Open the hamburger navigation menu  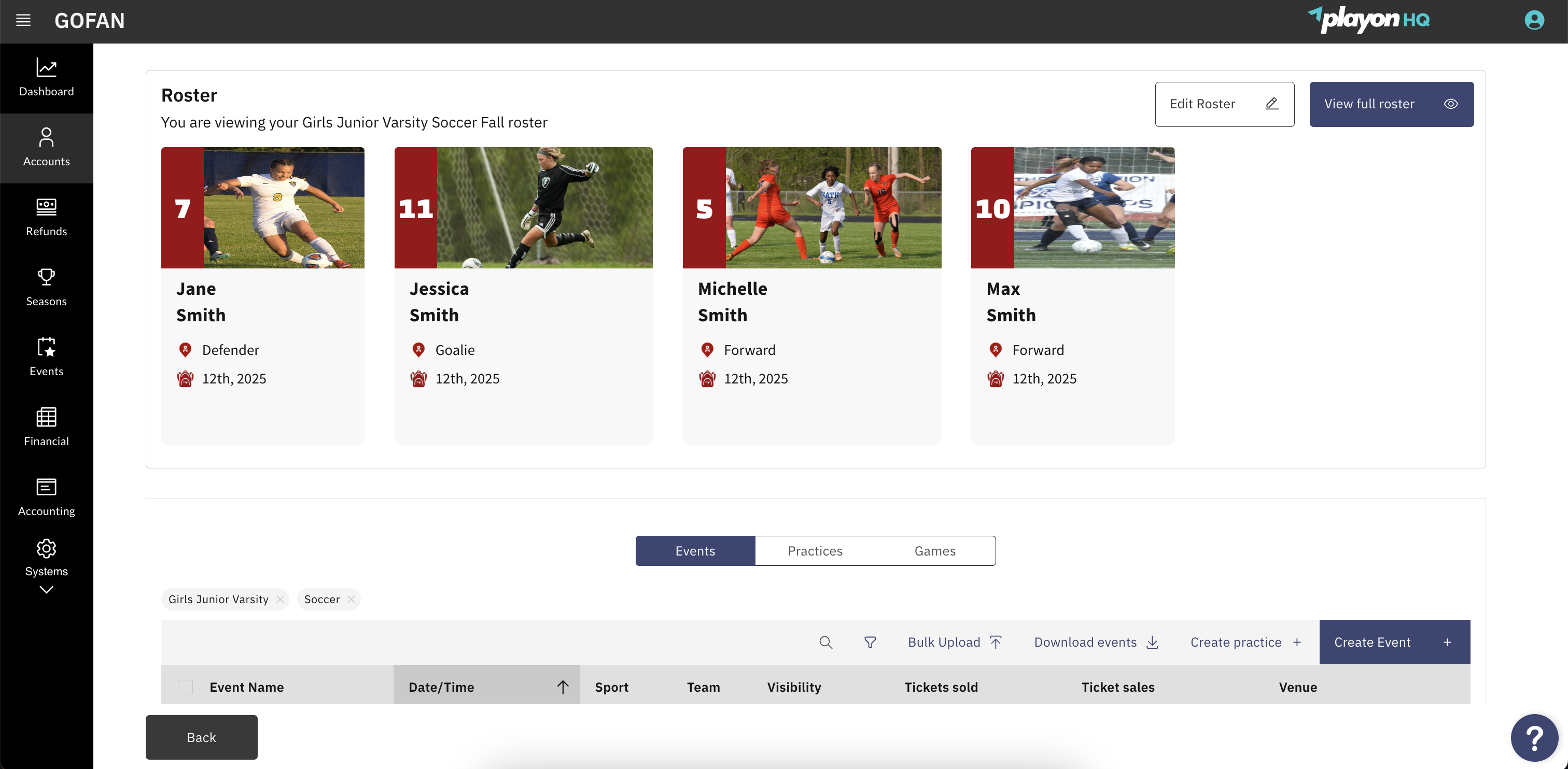(23, 20)
